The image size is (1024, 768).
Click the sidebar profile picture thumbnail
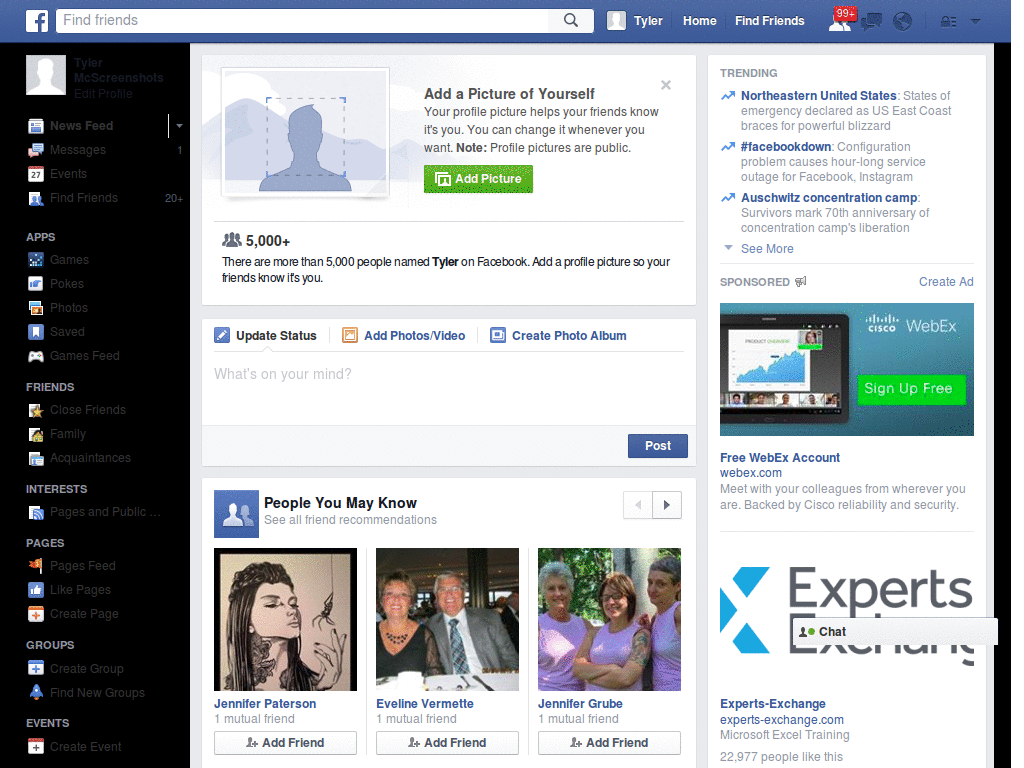coord(46,75)
